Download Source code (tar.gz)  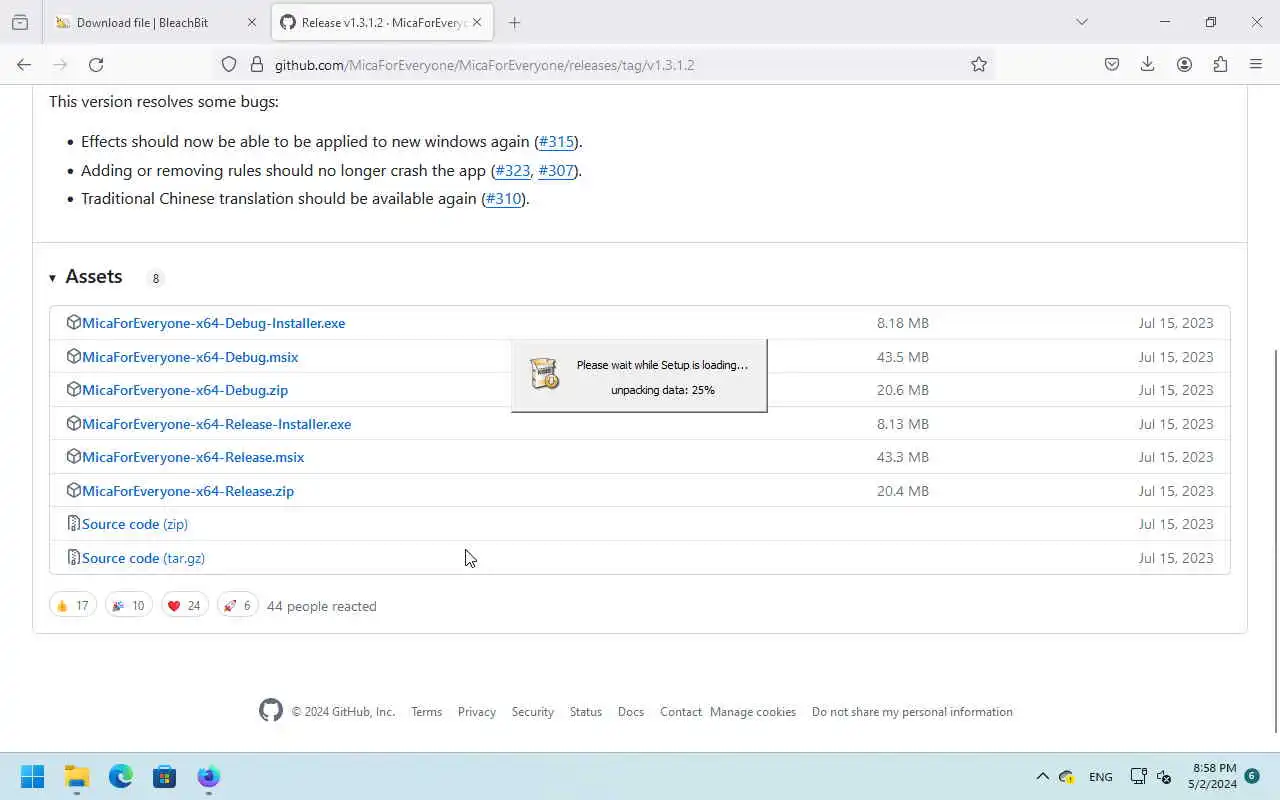click(143, 558)
